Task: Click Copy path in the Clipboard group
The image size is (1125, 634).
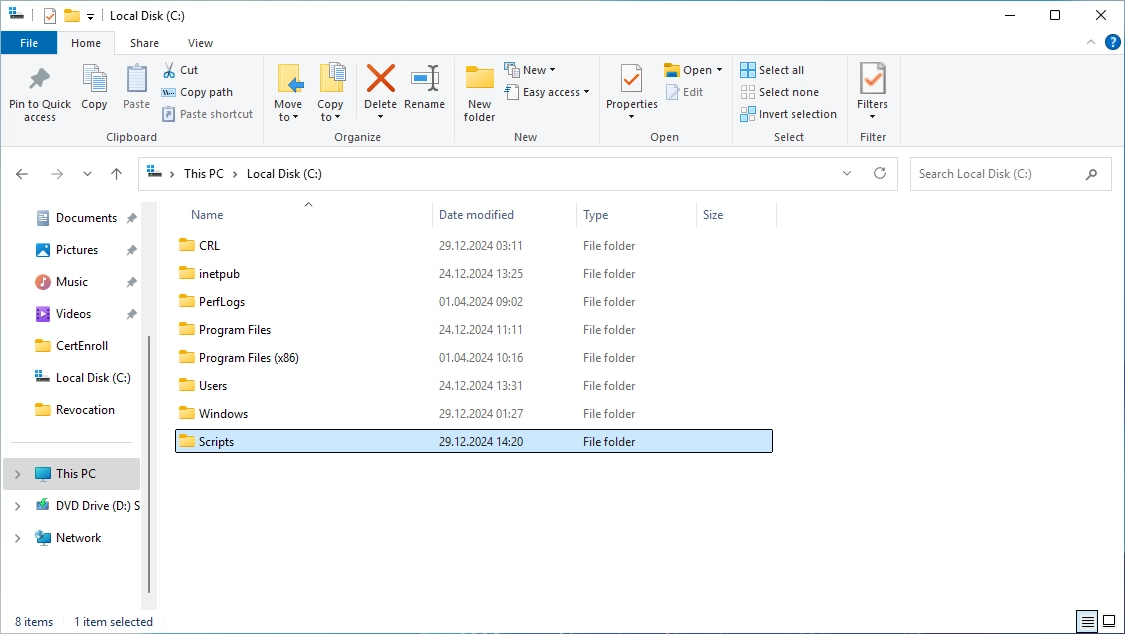Action: (197, 92)
